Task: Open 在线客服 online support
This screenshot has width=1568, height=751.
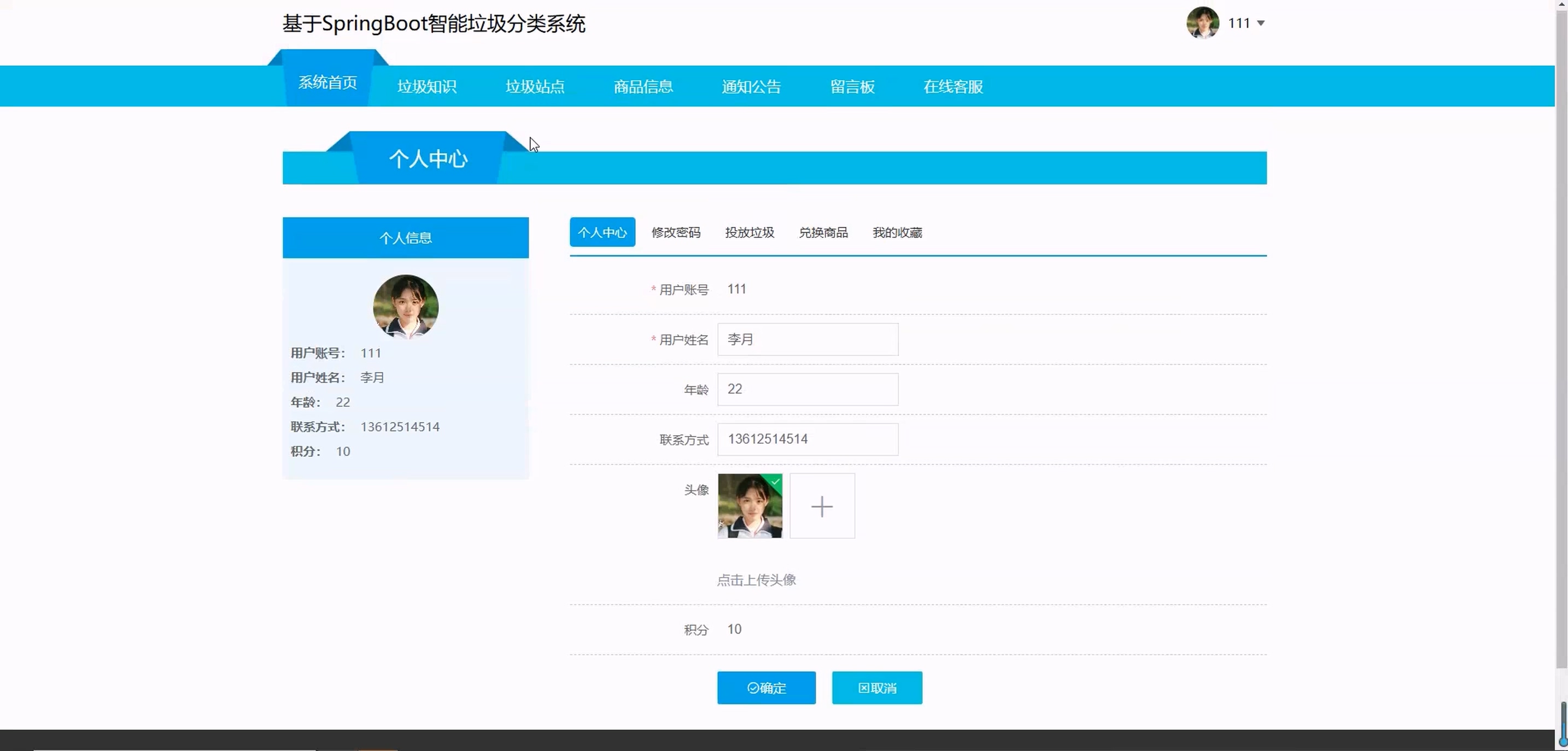Action: [x=952, y=86]
